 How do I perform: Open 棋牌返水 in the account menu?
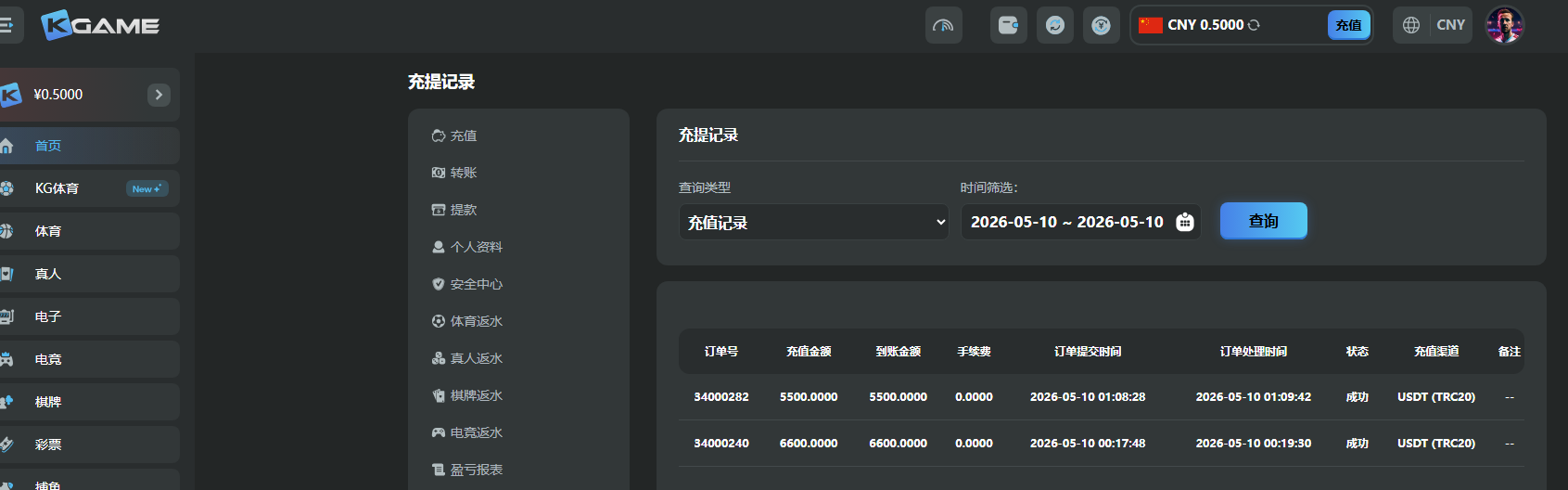(467, 395)
